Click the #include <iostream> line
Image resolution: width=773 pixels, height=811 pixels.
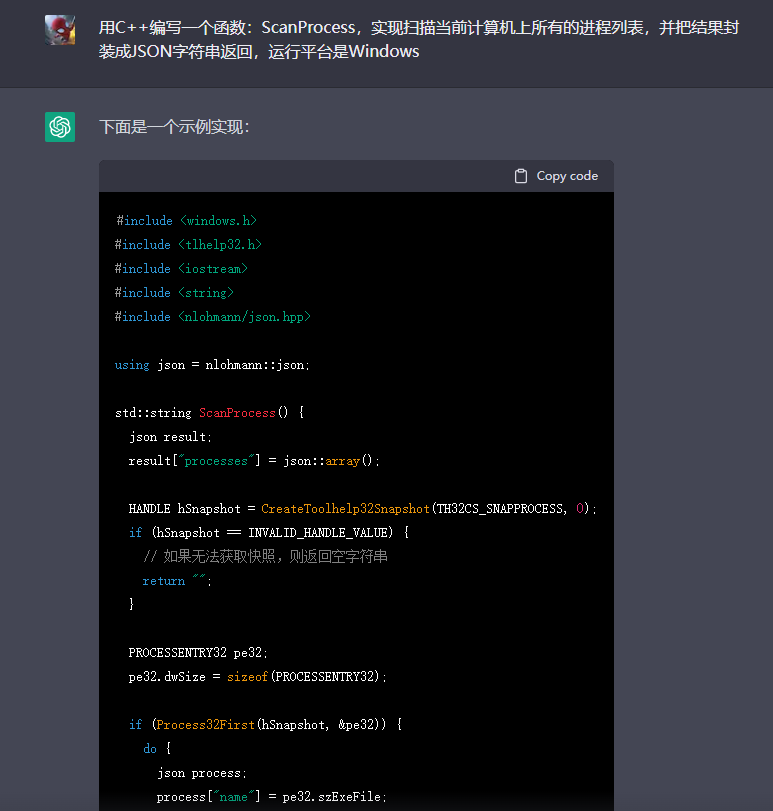(181, 268)
